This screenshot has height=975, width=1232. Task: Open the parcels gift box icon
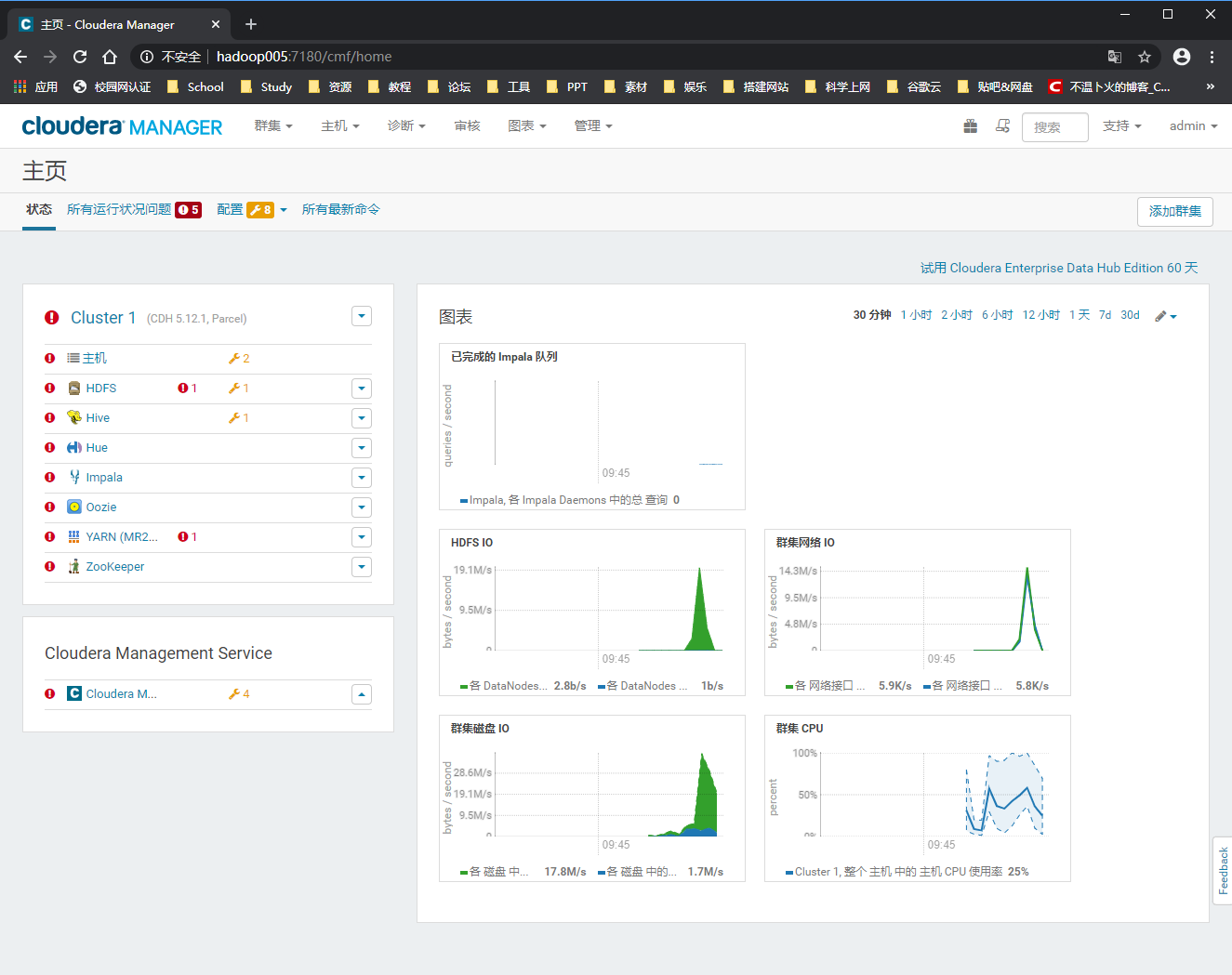[970, 126]
